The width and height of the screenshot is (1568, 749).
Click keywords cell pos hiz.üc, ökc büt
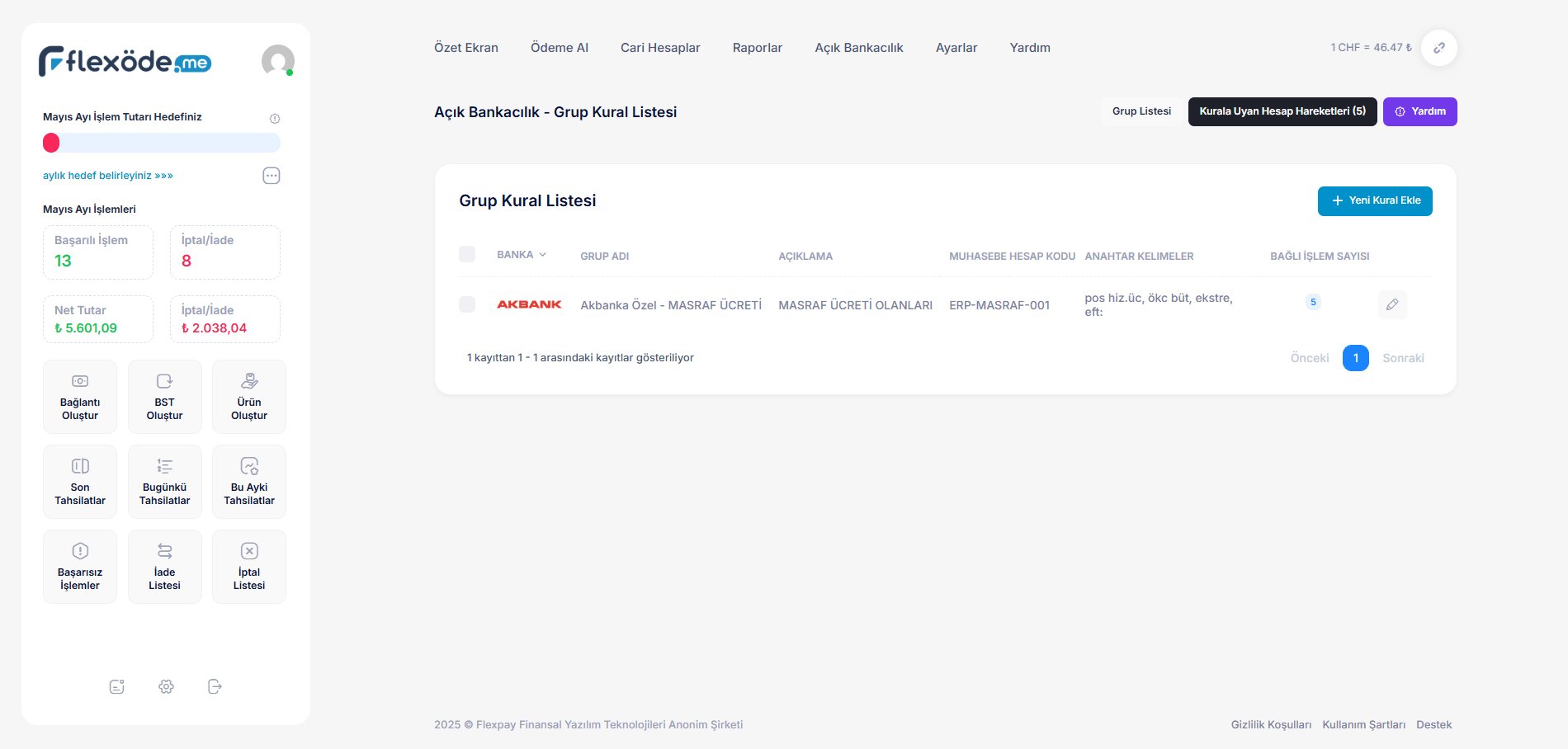point(1159,304)
